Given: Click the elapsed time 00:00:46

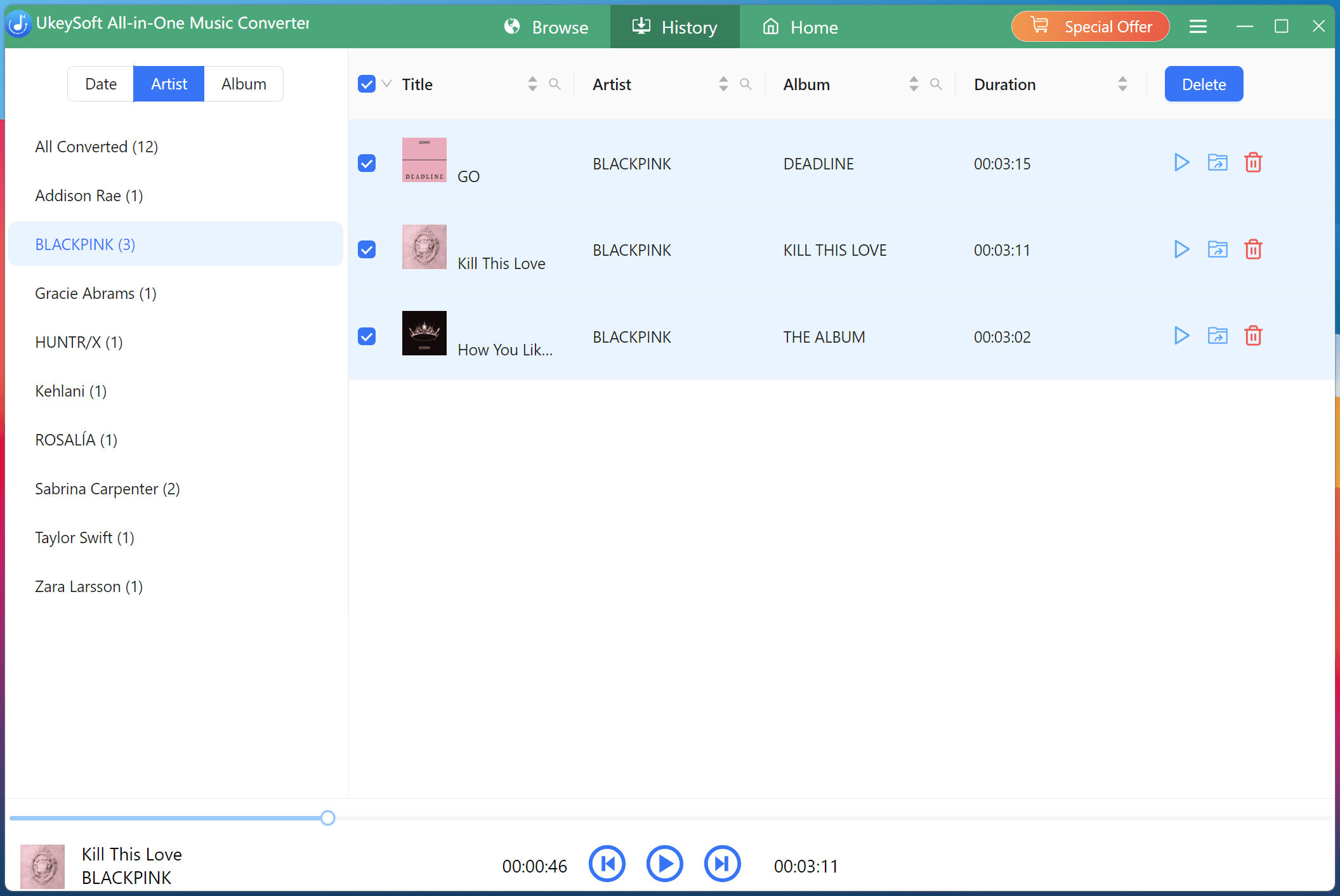Looking at the screenshot, I should pos(535,866).
